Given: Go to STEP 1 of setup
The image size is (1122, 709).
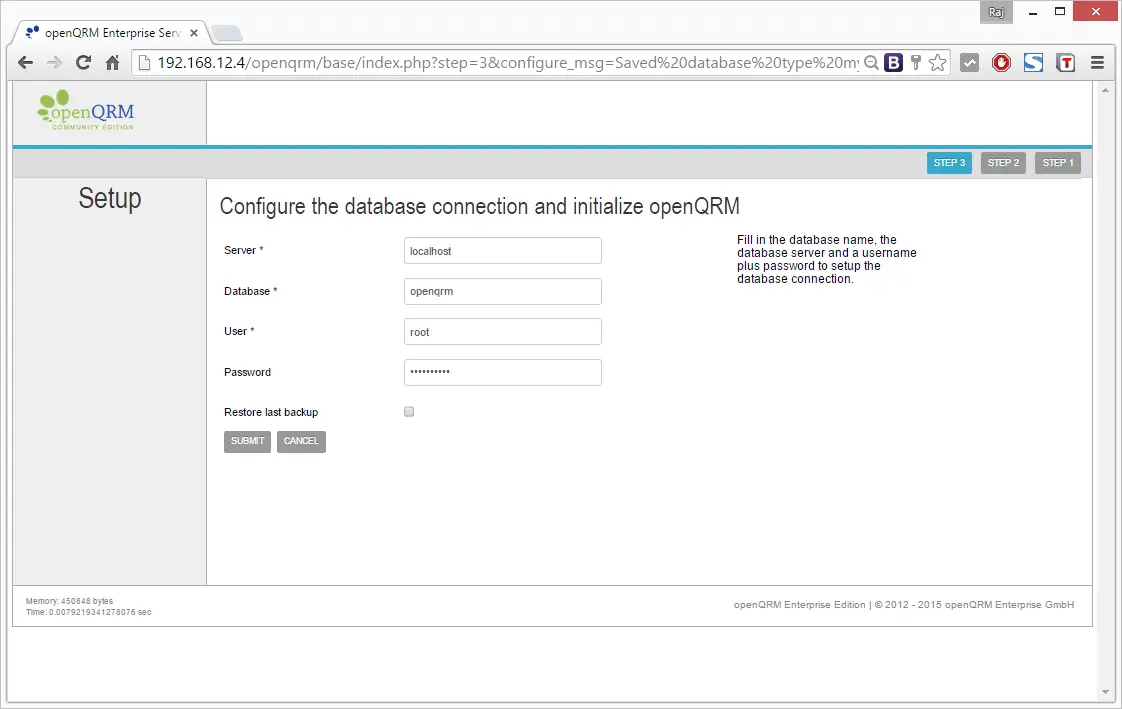Looking at the screenshot, I should (1058, 163).
